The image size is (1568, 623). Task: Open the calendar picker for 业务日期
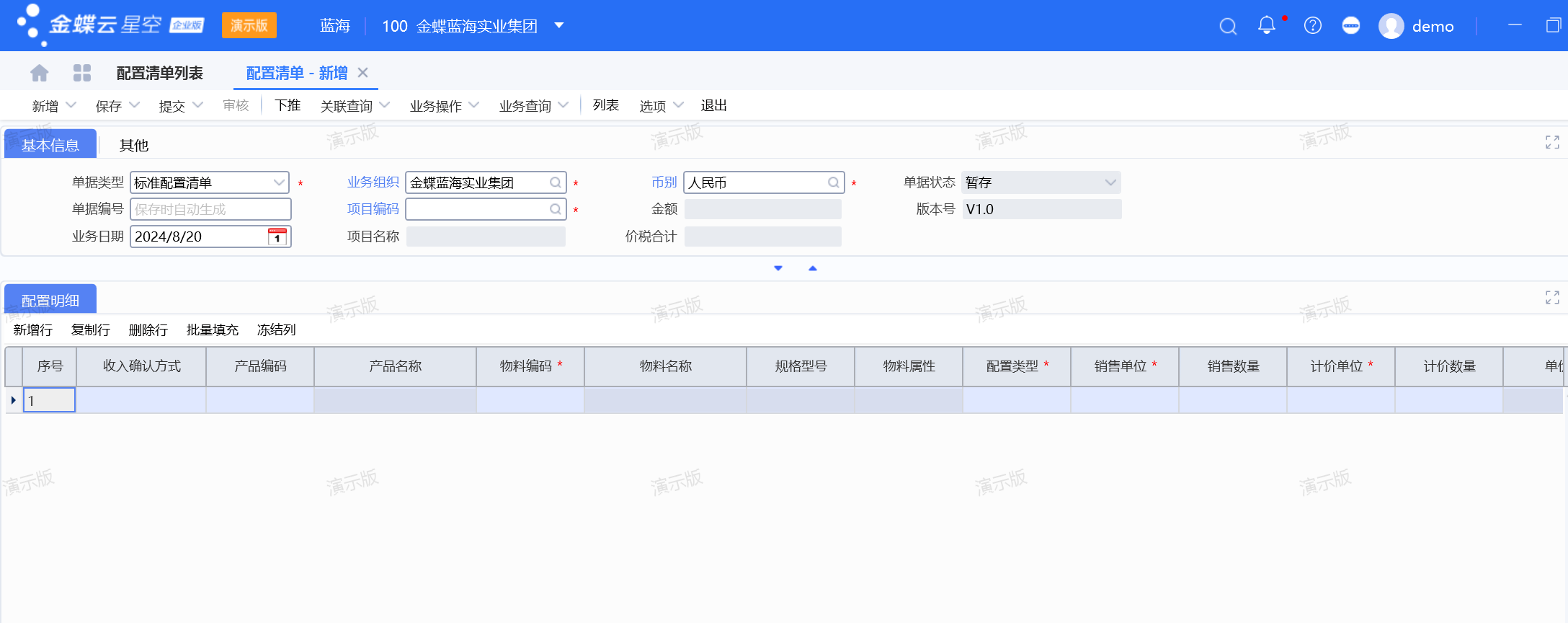(x=277, y=237)
